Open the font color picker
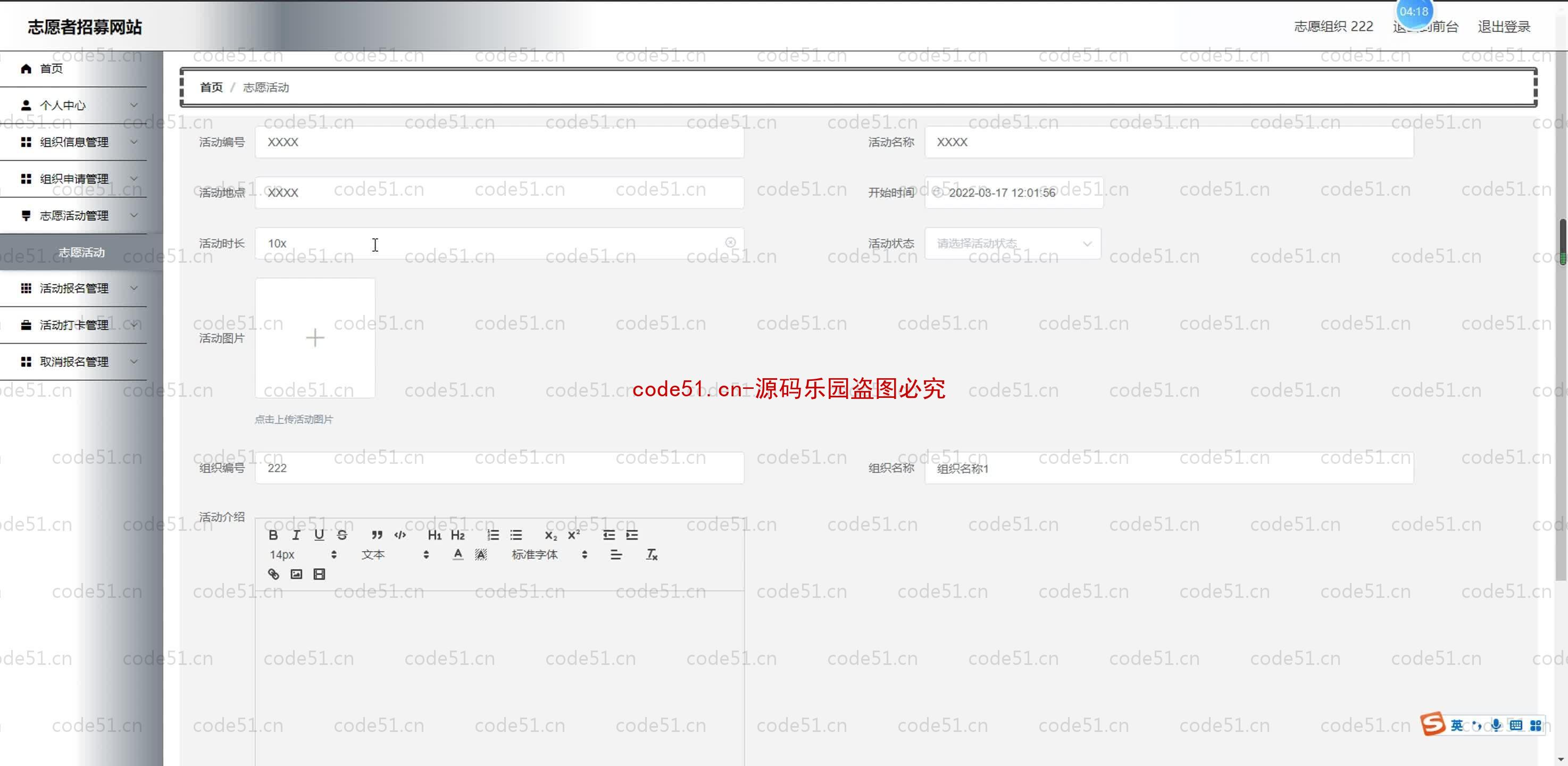 coord(458,555)
